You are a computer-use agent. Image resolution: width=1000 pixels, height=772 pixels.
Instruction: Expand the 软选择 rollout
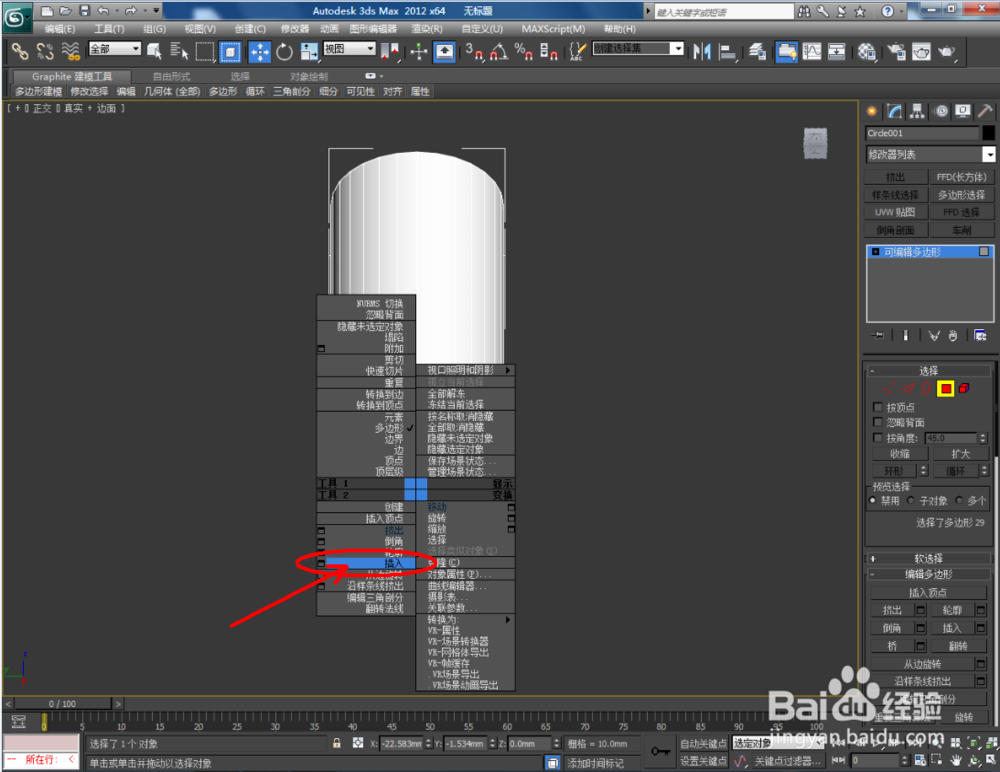click(x=929, y=558)
